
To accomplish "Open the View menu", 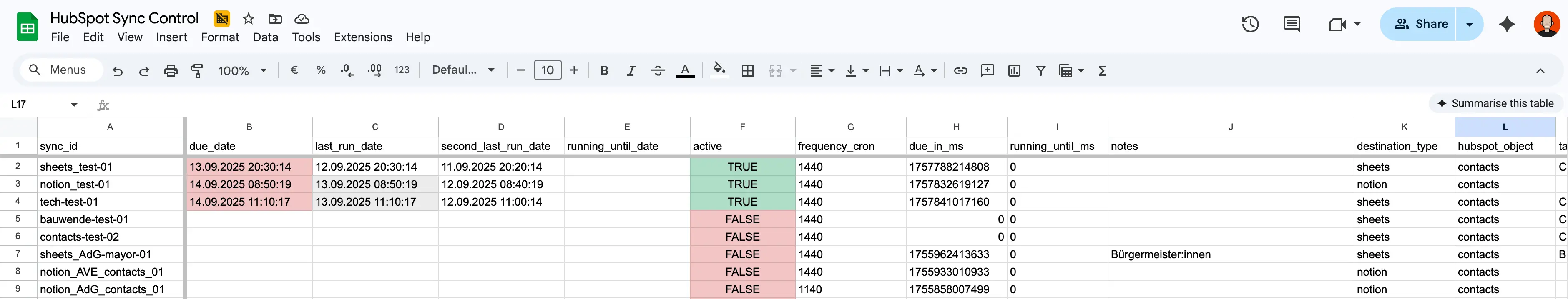I will click(x=130, y=37).
